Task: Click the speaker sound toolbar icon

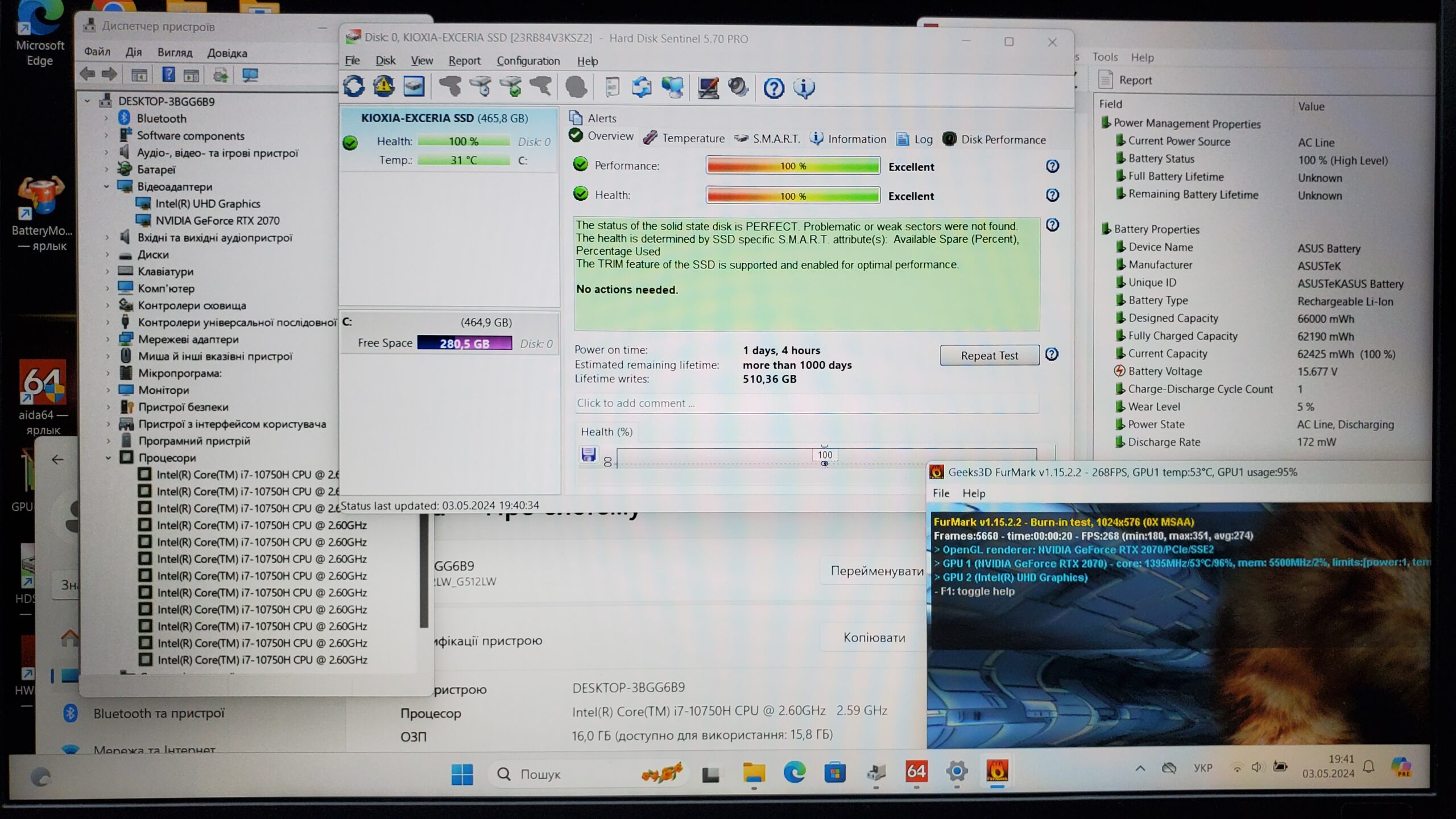Action: [x=738, y=88]
